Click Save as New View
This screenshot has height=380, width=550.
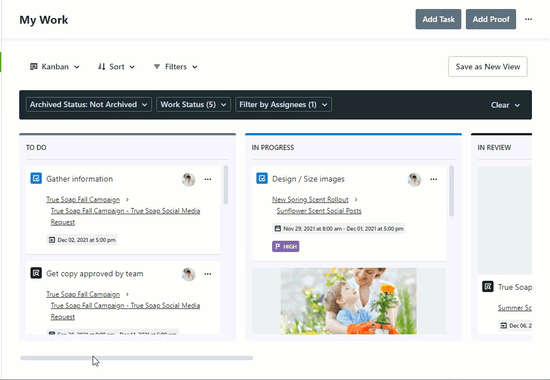488,67
